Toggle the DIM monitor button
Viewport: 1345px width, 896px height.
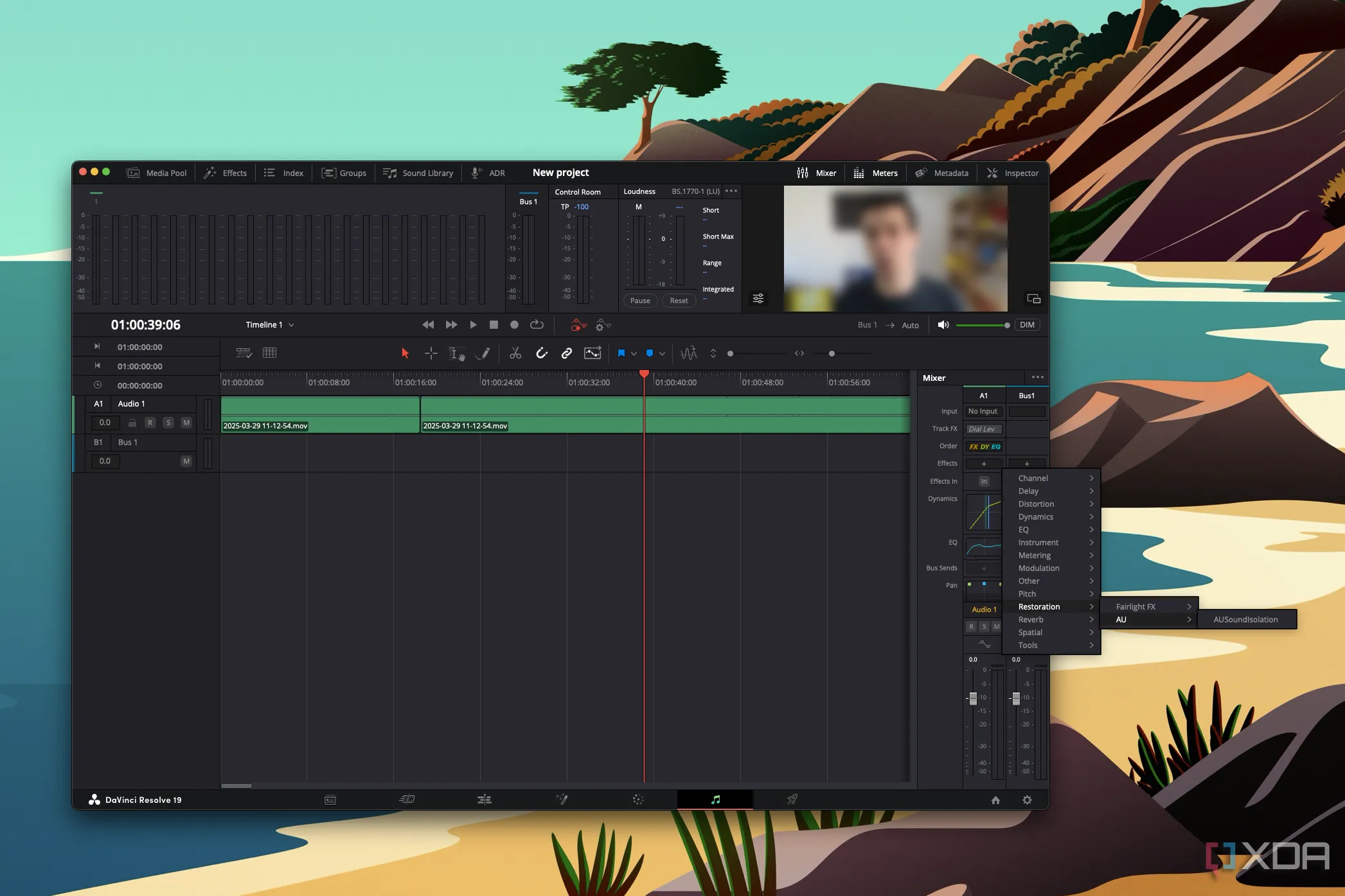[1027, 325]
